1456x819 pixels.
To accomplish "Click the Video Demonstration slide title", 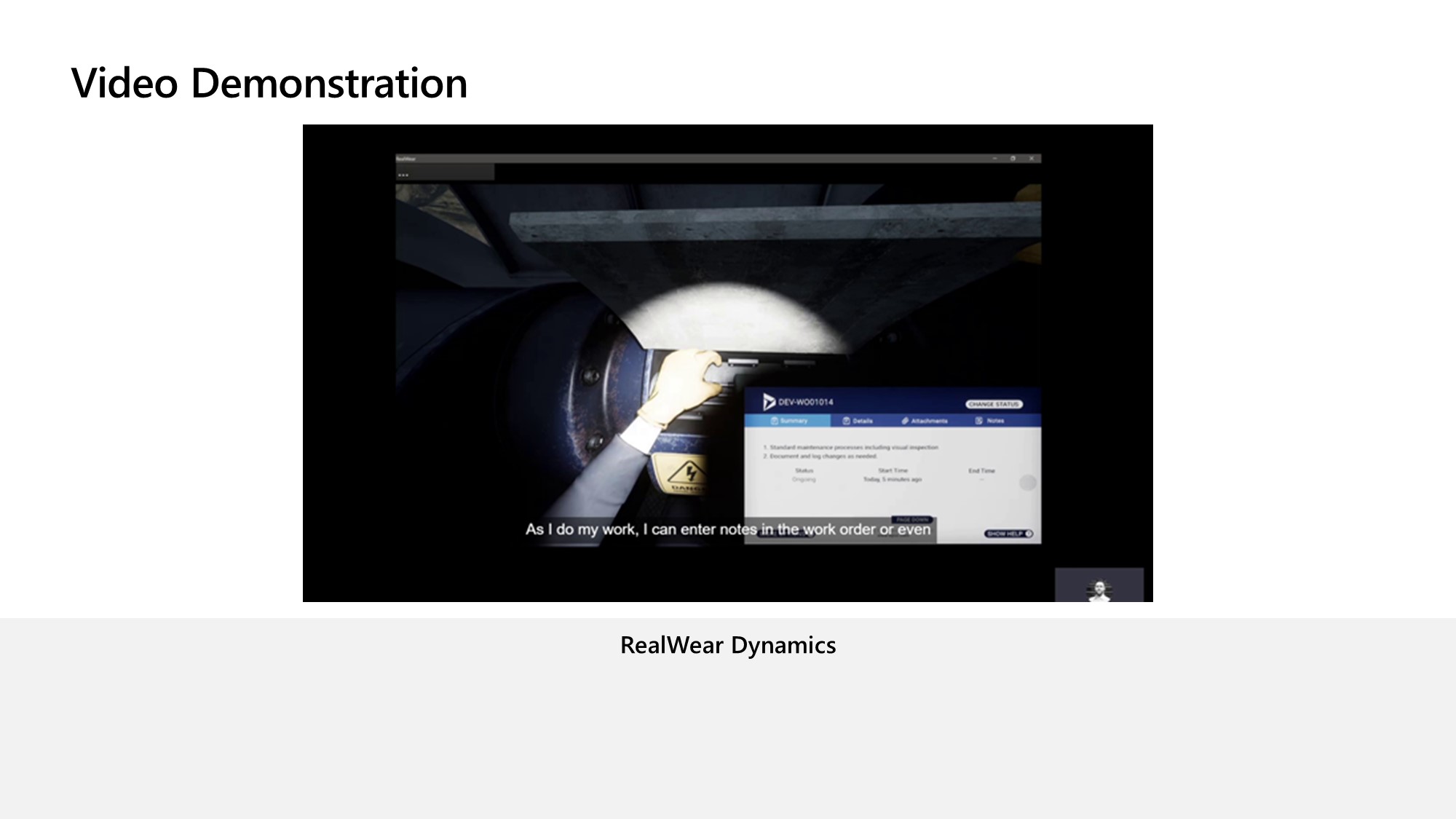I will point(269,83).
